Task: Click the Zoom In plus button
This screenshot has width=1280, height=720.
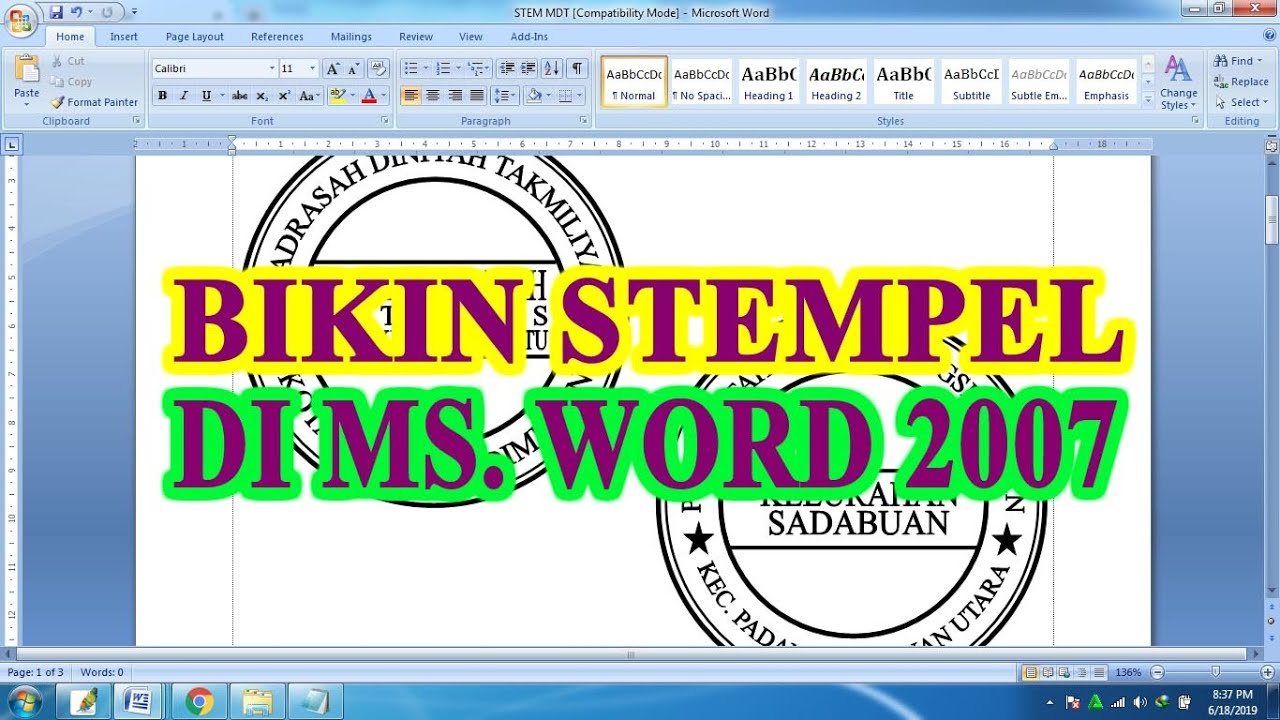Action: 1269,673
